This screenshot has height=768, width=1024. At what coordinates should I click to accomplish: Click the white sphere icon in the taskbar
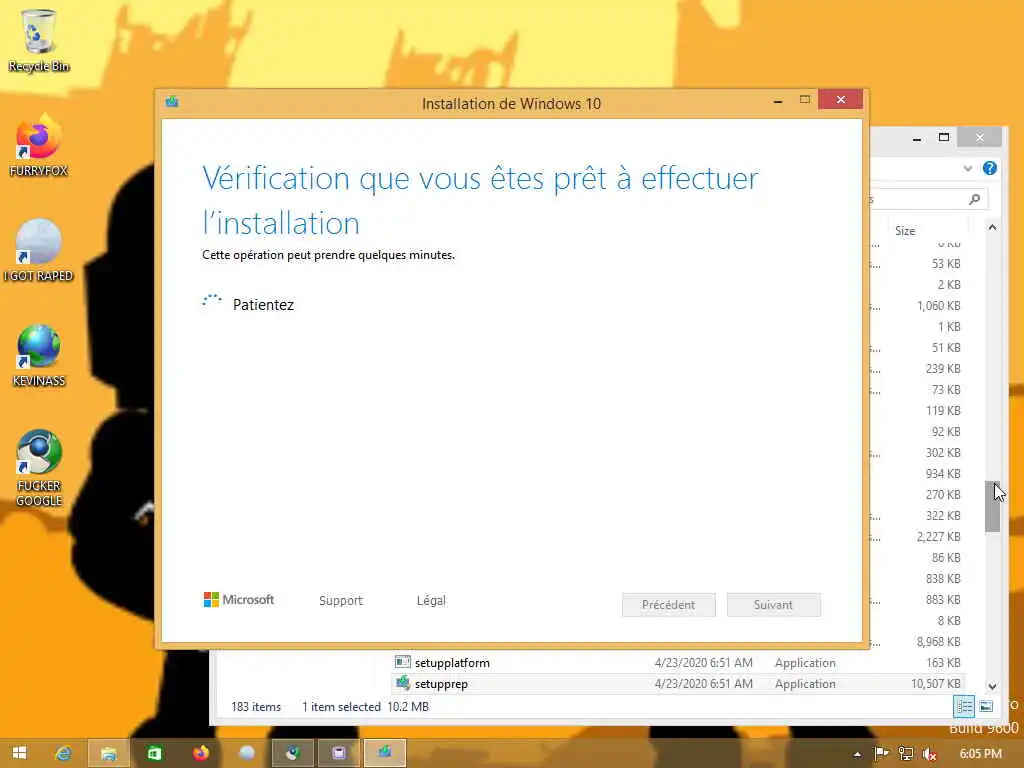coord(246,753)
